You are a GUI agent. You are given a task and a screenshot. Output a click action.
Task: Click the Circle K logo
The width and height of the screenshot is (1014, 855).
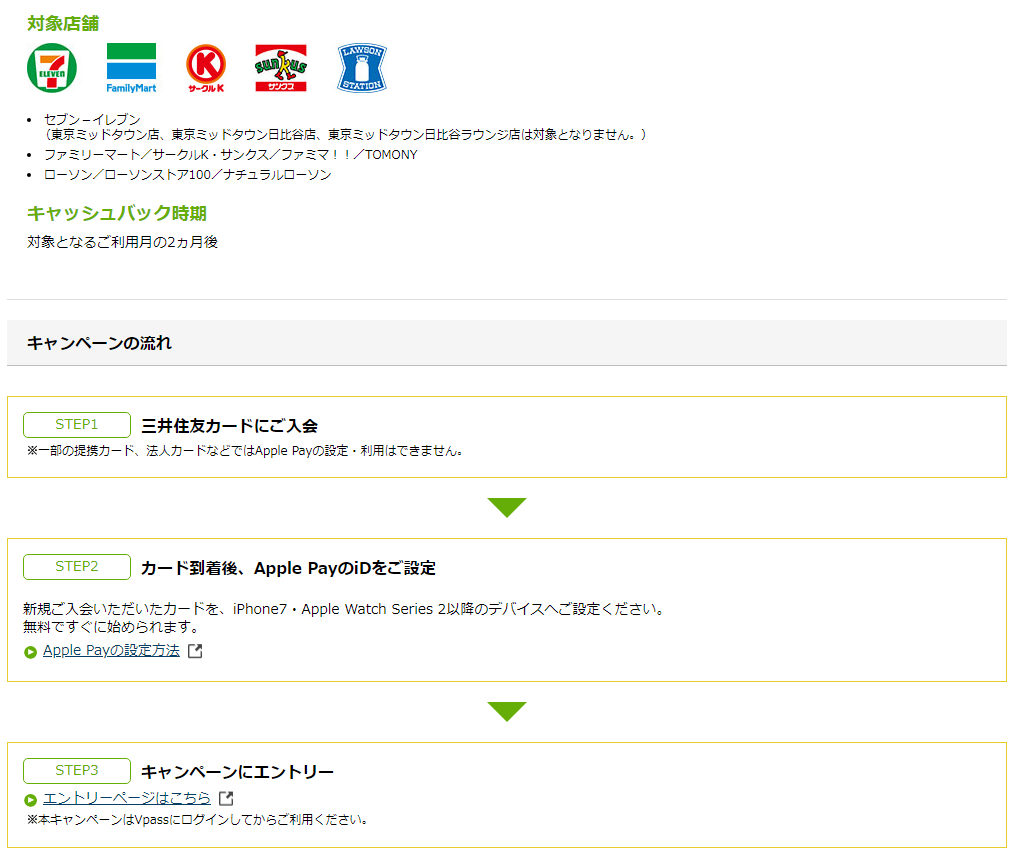click(x=206, y=68)
